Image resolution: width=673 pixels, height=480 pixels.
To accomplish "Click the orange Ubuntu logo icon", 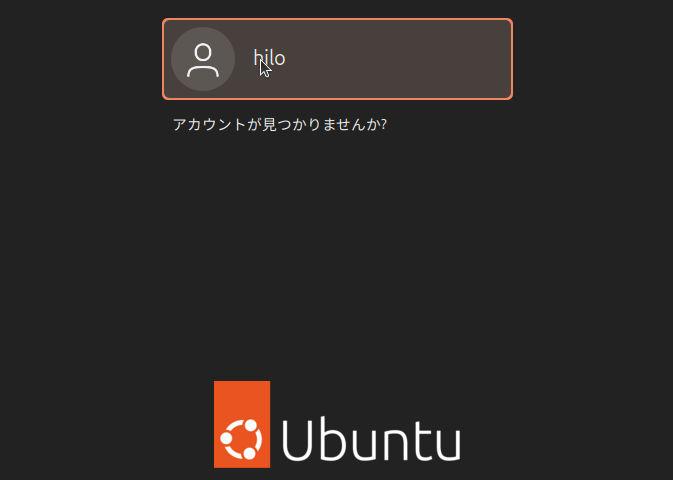I will point(242,425).
